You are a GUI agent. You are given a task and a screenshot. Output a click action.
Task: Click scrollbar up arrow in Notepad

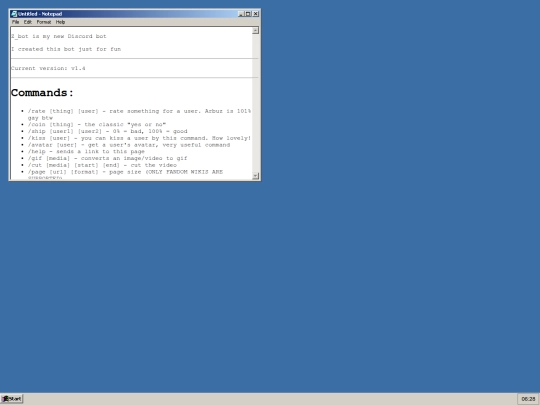click(x=255, y=31)
